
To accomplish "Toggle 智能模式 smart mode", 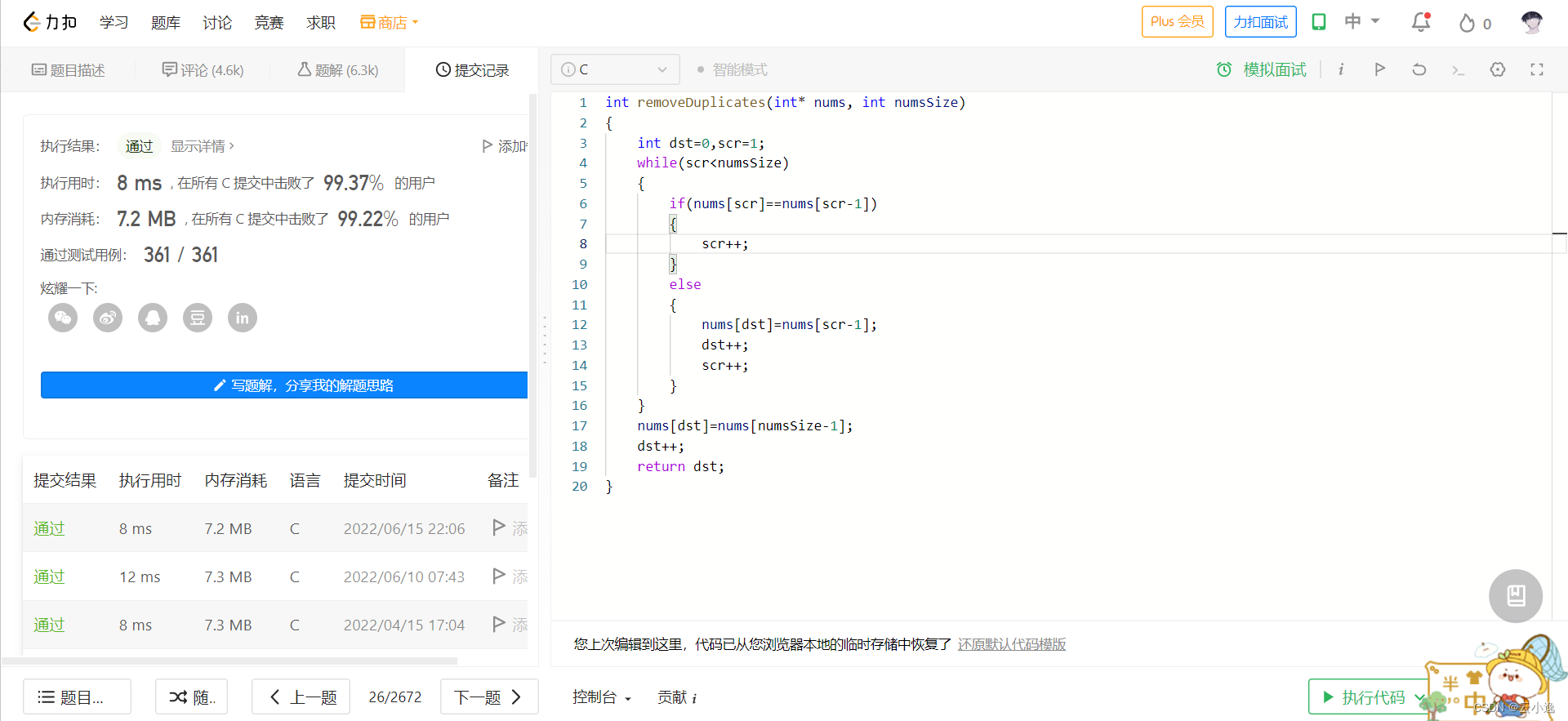I will pos(733,69).
